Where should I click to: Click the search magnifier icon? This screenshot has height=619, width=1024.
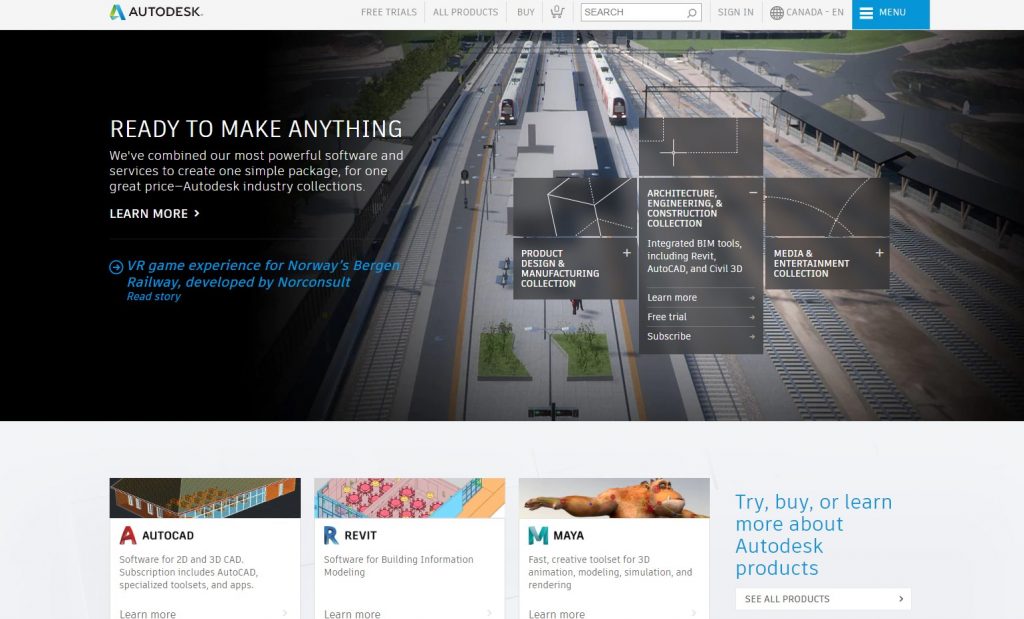pos(692,12)
